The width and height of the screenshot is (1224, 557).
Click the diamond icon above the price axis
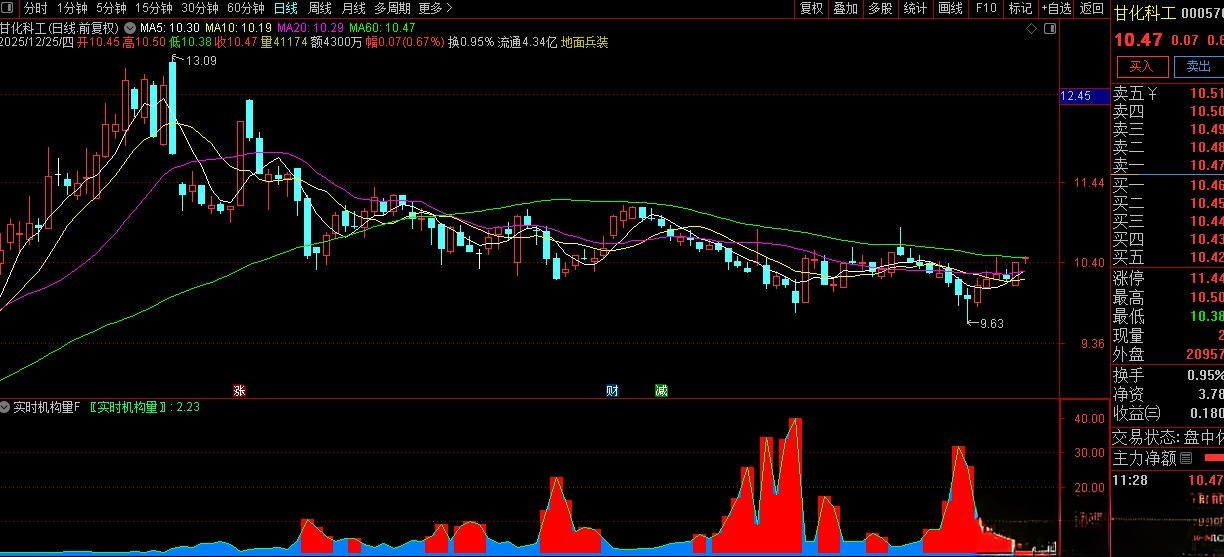pyautogui.click(x=1031, y=29)
